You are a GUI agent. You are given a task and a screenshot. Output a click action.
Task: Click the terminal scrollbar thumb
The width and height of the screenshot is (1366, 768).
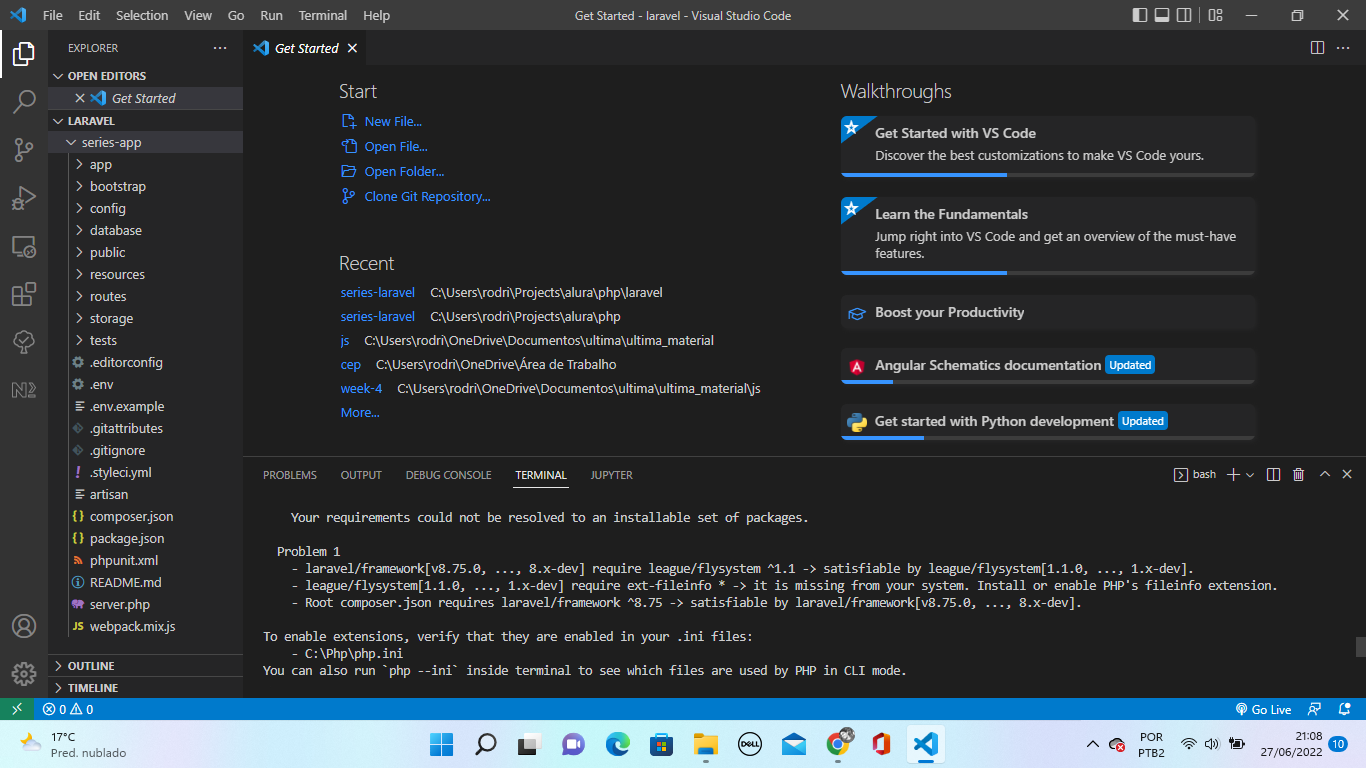(x=1360, y=647)
